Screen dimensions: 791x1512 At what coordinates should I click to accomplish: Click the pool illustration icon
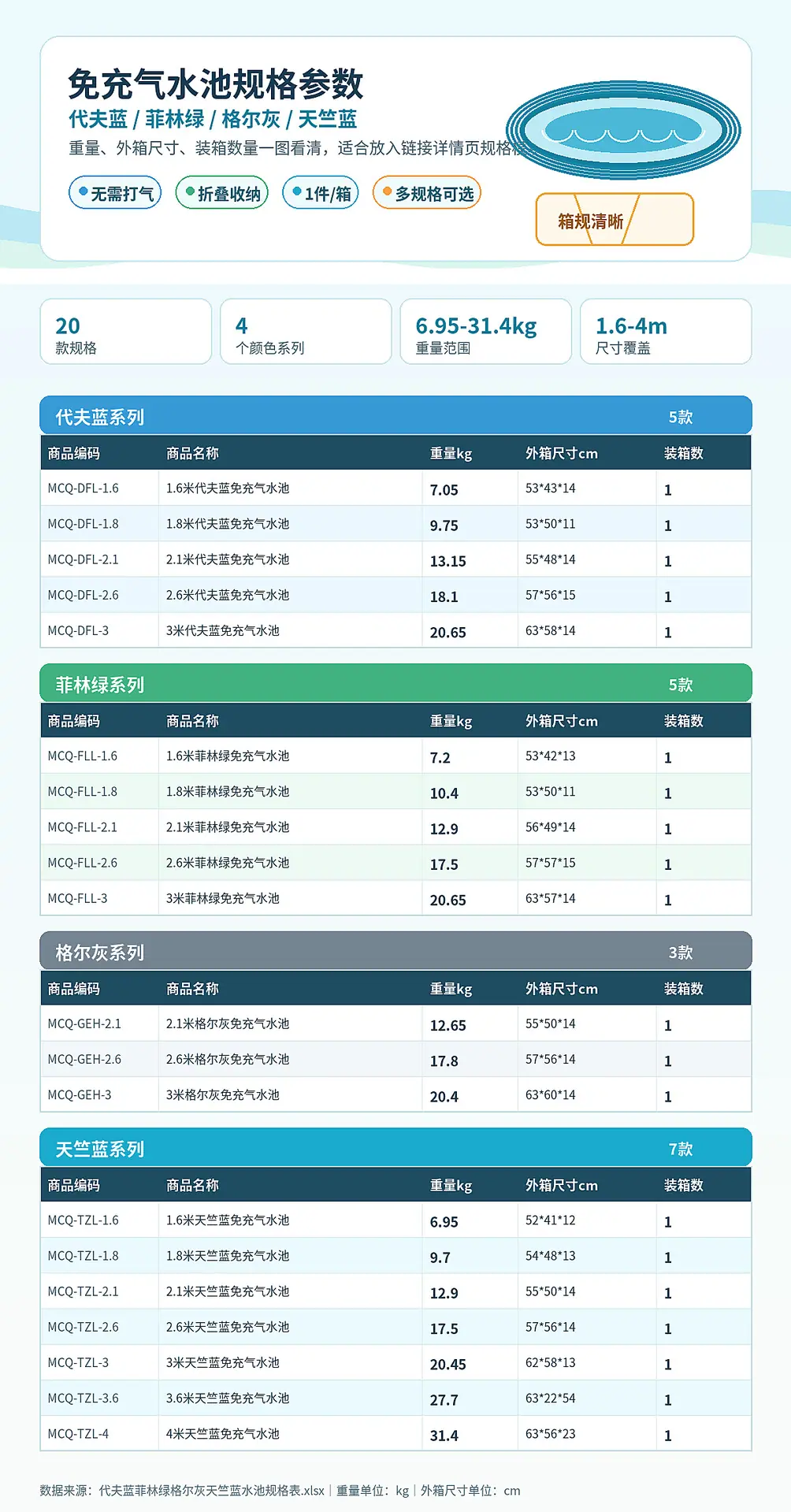coord(623,131)
